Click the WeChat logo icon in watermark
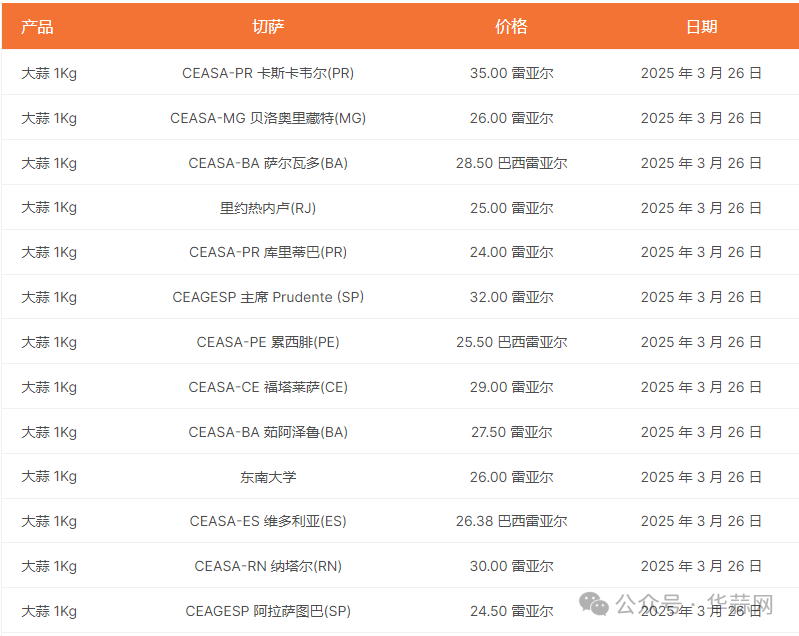The image size is (799, 636). click(596, 604)
